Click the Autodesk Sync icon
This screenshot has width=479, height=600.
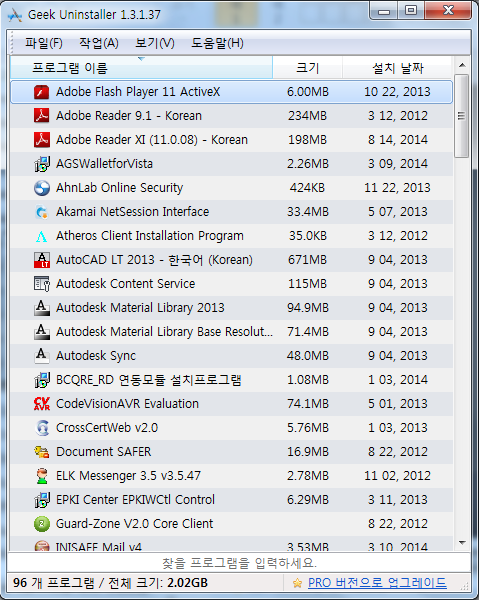[42, 356]
